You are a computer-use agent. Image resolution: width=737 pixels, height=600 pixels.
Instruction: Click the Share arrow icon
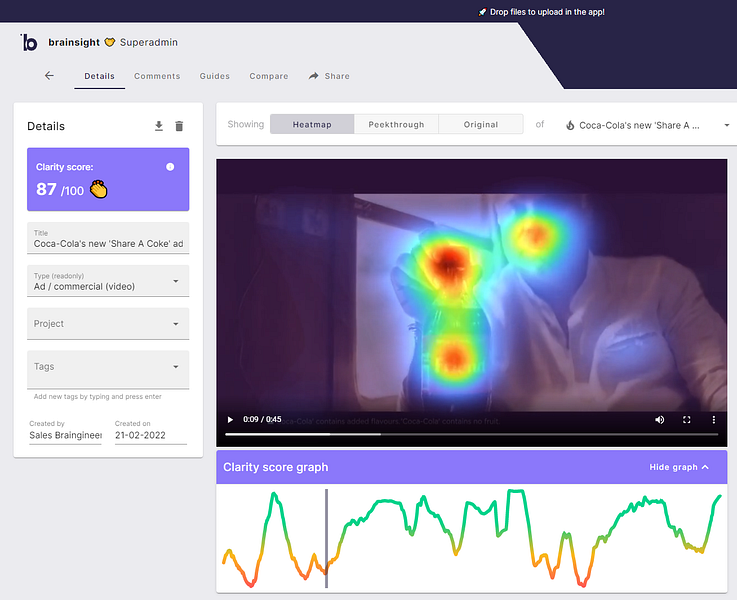pos(314,76)
